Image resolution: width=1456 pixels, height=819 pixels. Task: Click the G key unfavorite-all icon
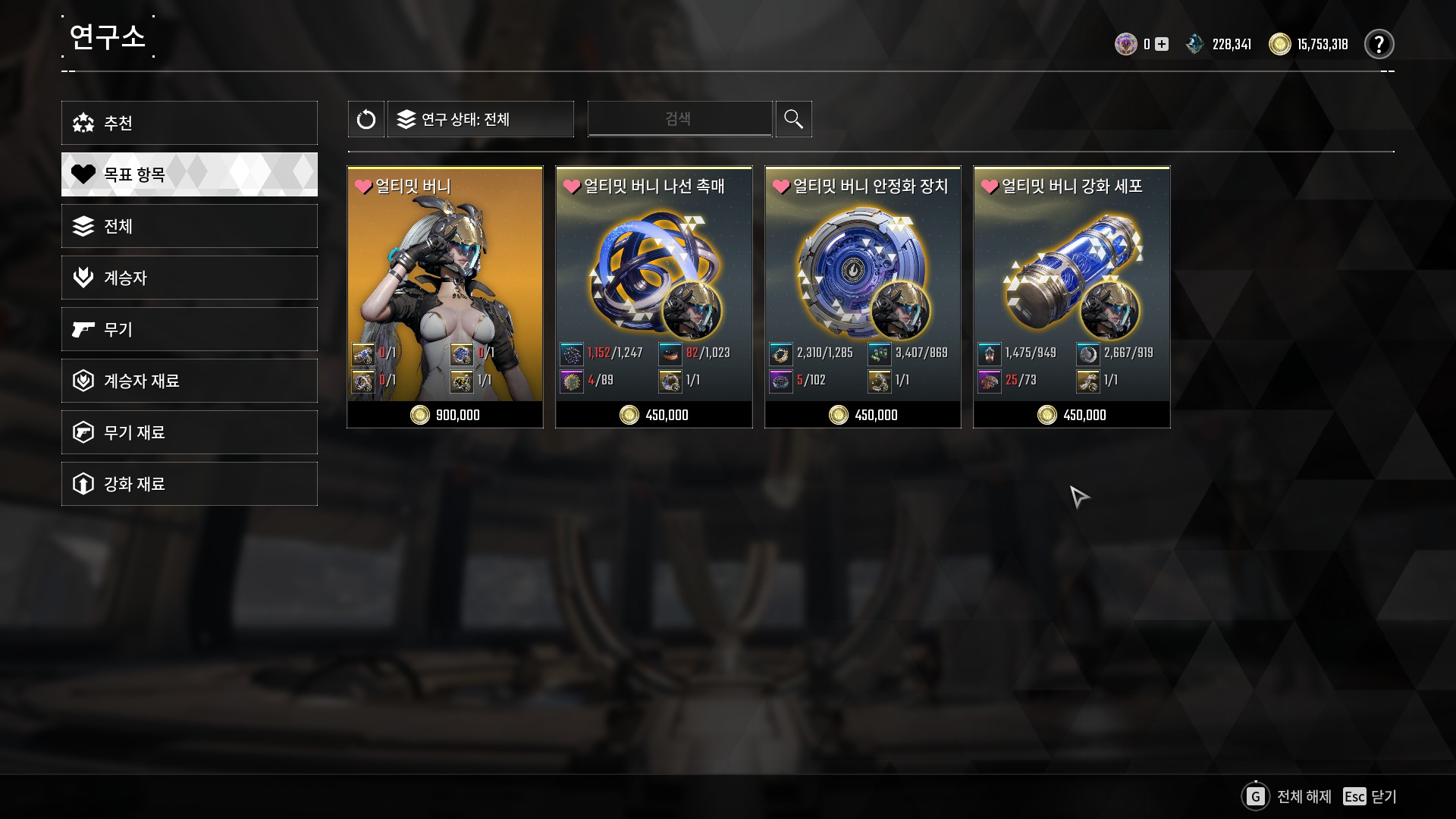click(x=1256, y=796)
